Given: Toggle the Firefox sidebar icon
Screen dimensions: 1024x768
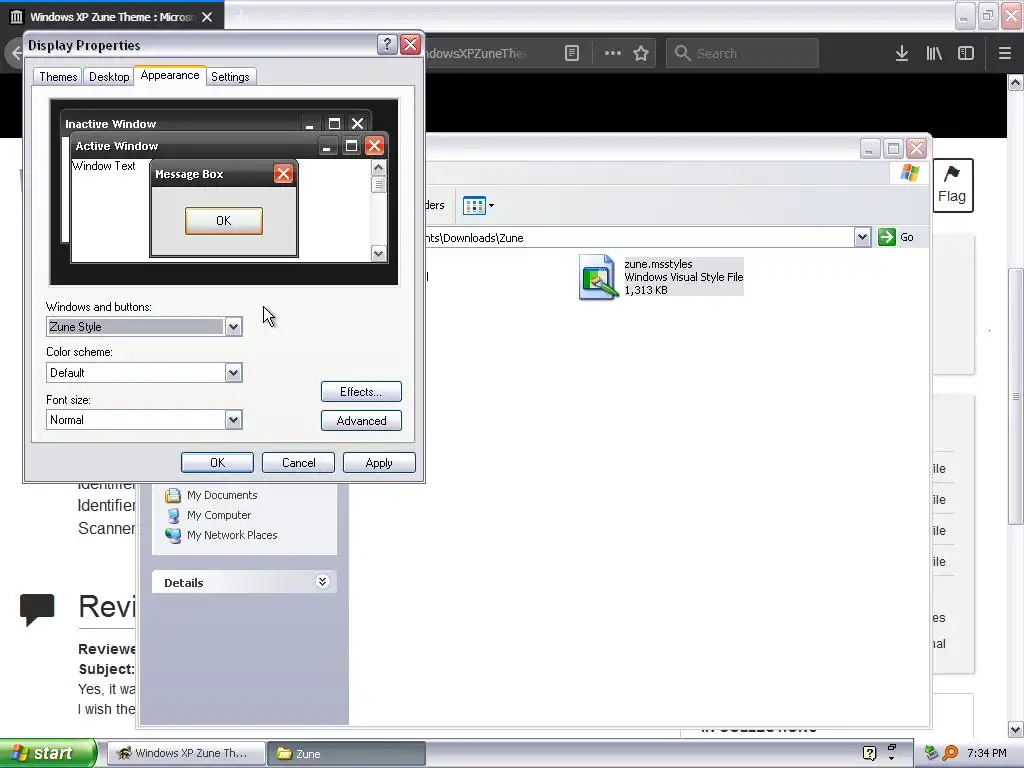Looking at the screenshot, I should 966,54.
